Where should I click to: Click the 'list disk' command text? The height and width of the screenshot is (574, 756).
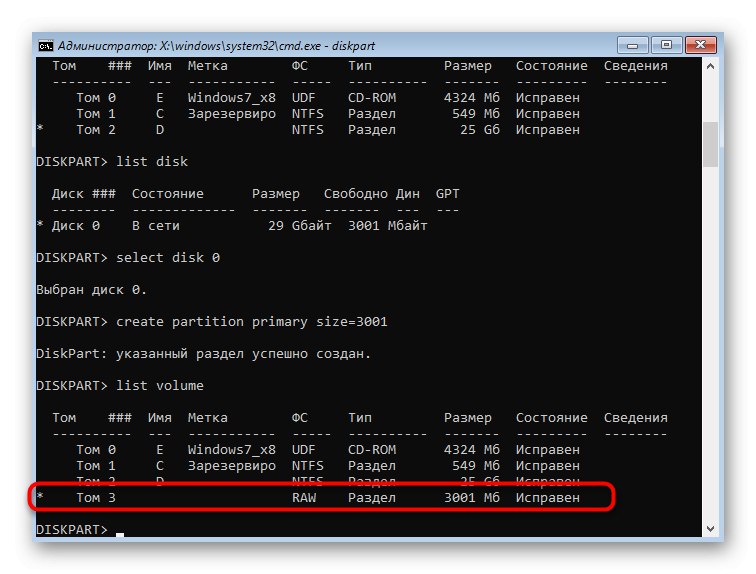tap(152, 161)
